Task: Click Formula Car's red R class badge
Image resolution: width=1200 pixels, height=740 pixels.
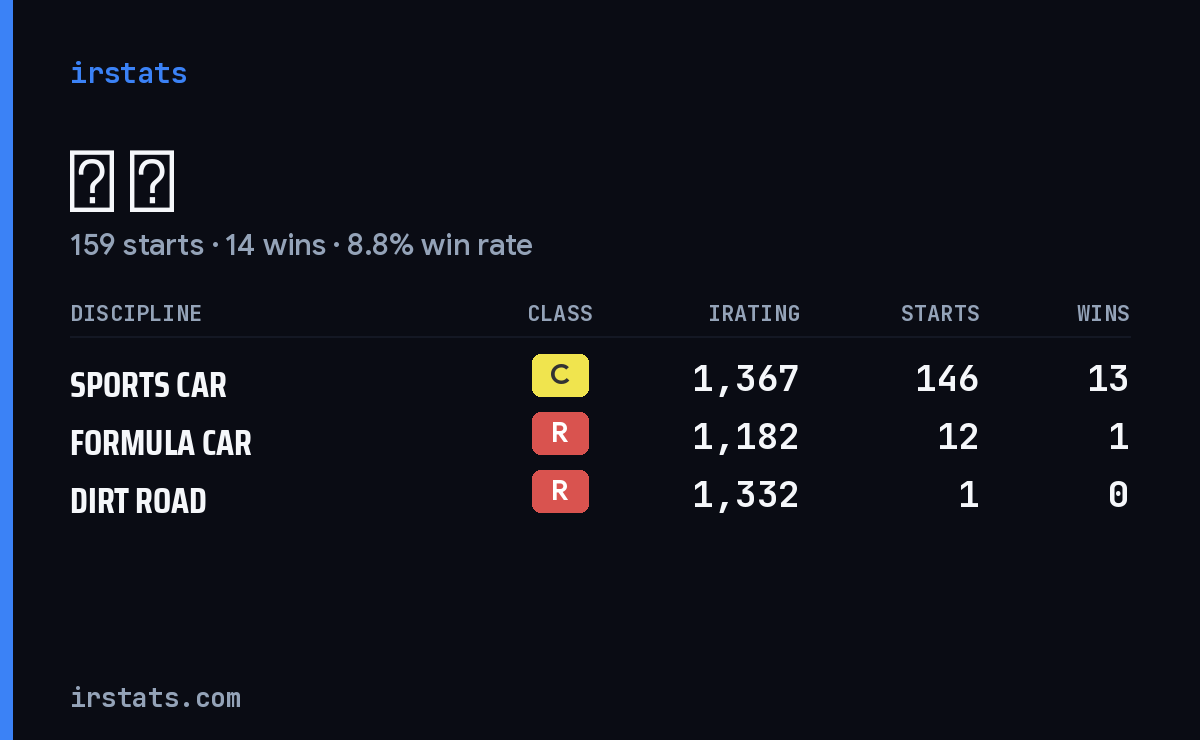Action: (560, 433)
